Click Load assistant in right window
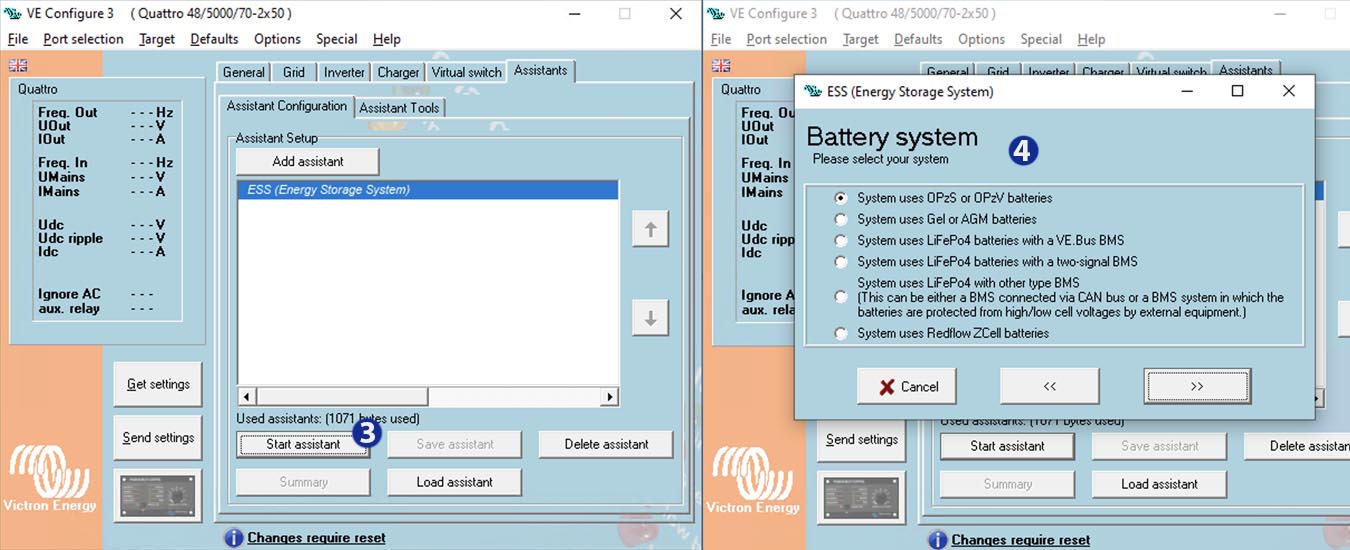The width and height of the screenshot is (1350, 550). 1159,484
